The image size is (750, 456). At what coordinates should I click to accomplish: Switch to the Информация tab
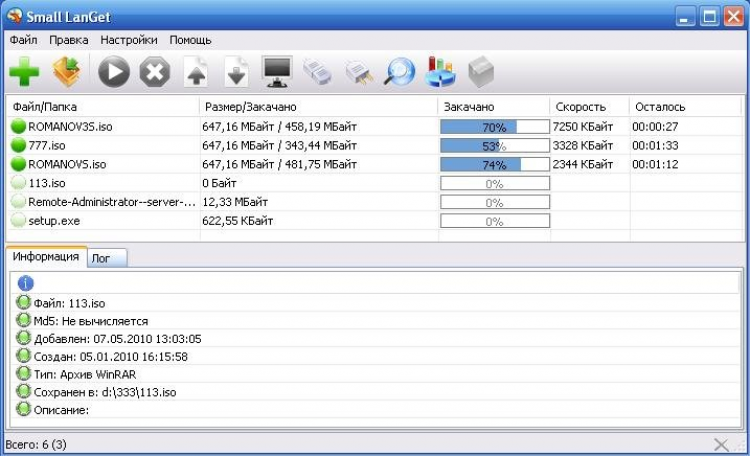tap(46, 256)
